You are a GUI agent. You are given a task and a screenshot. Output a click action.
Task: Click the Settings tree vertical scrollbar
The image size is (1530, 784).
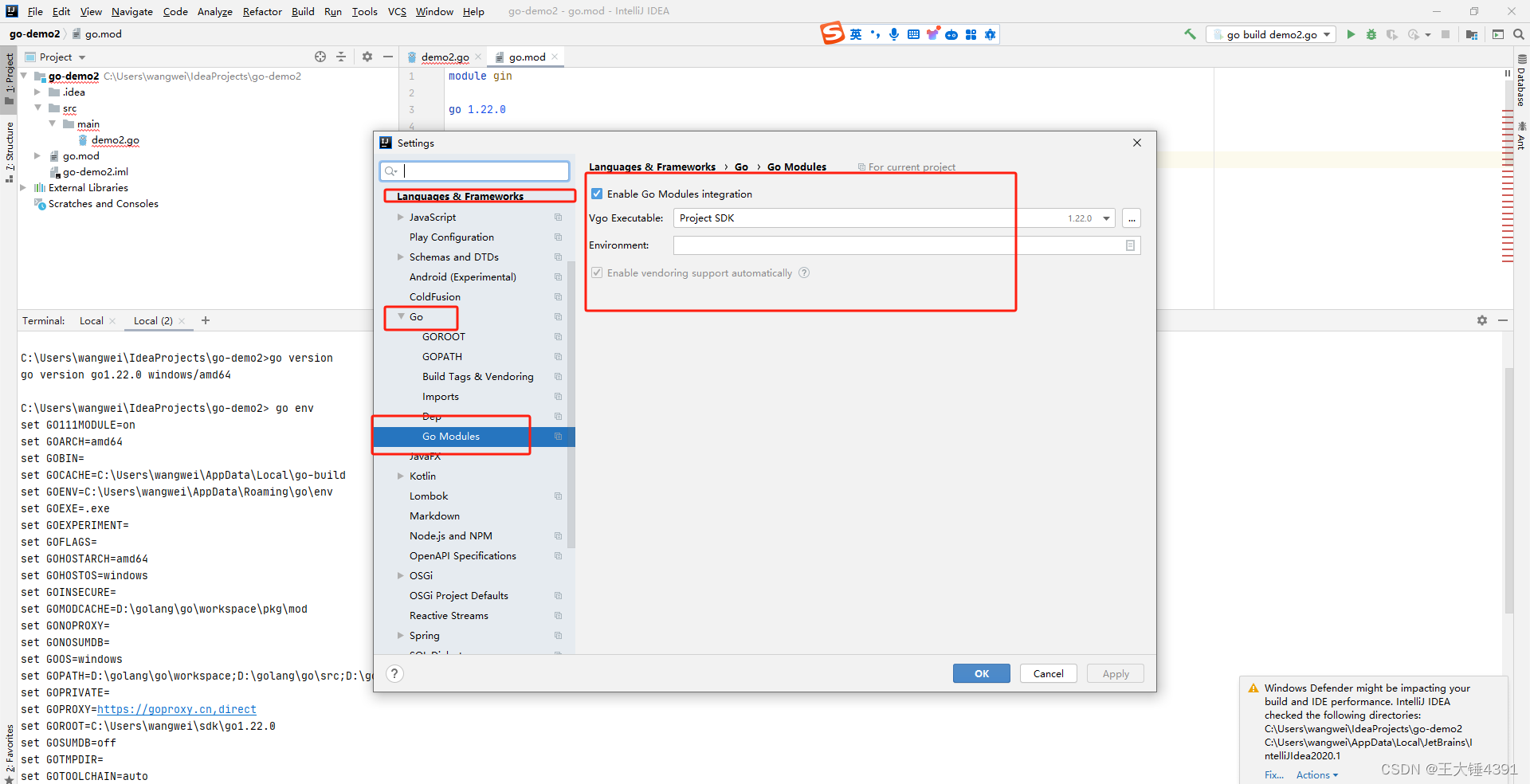[571, 405]
